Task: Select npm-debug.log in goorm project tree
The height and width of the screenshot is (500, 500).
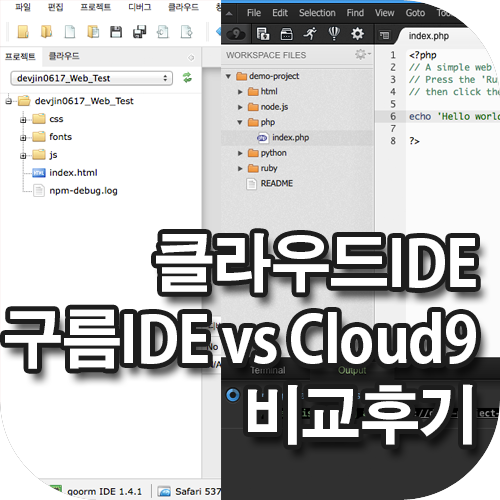Action: [83, 191]
